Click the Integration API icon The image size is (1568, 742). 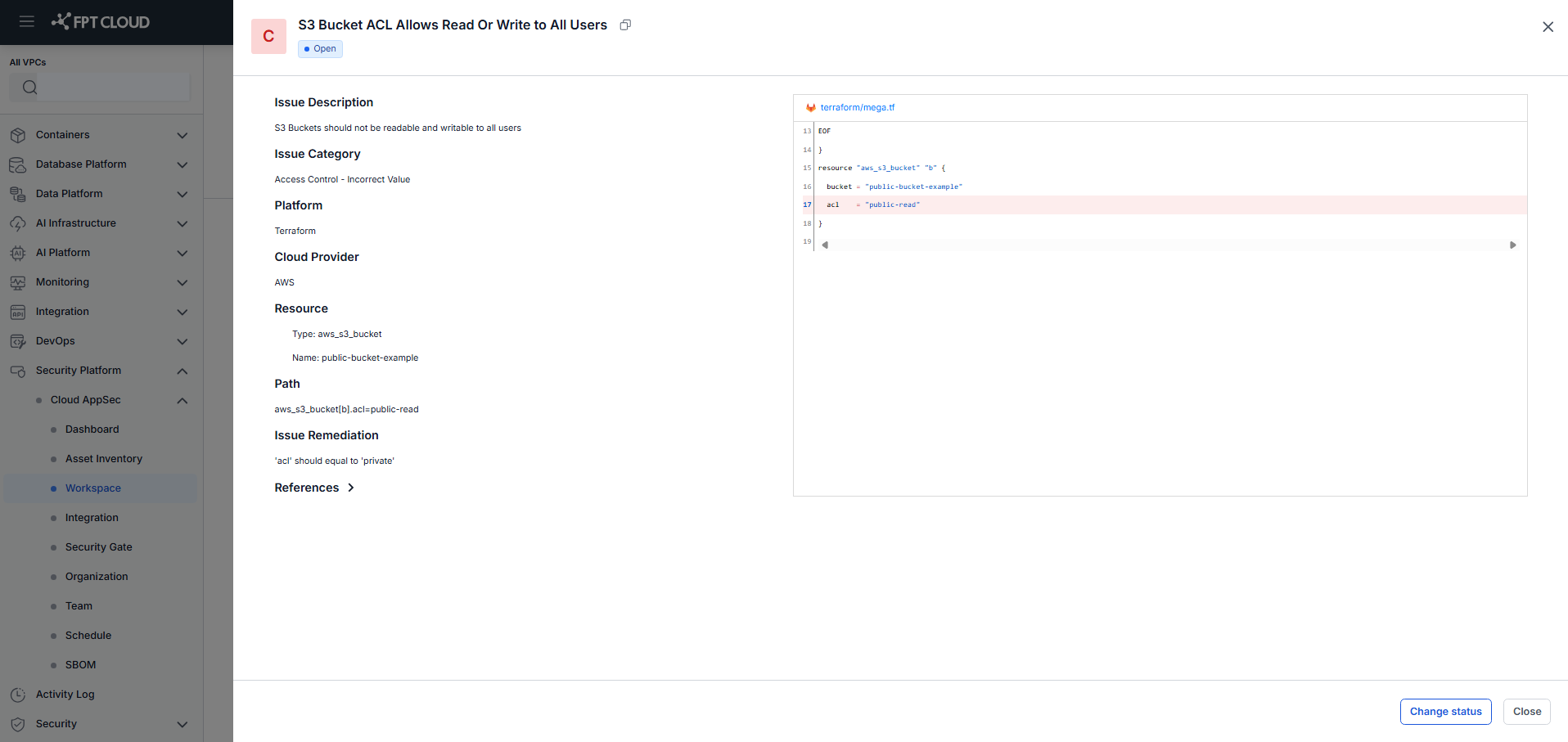coord(18,312)
